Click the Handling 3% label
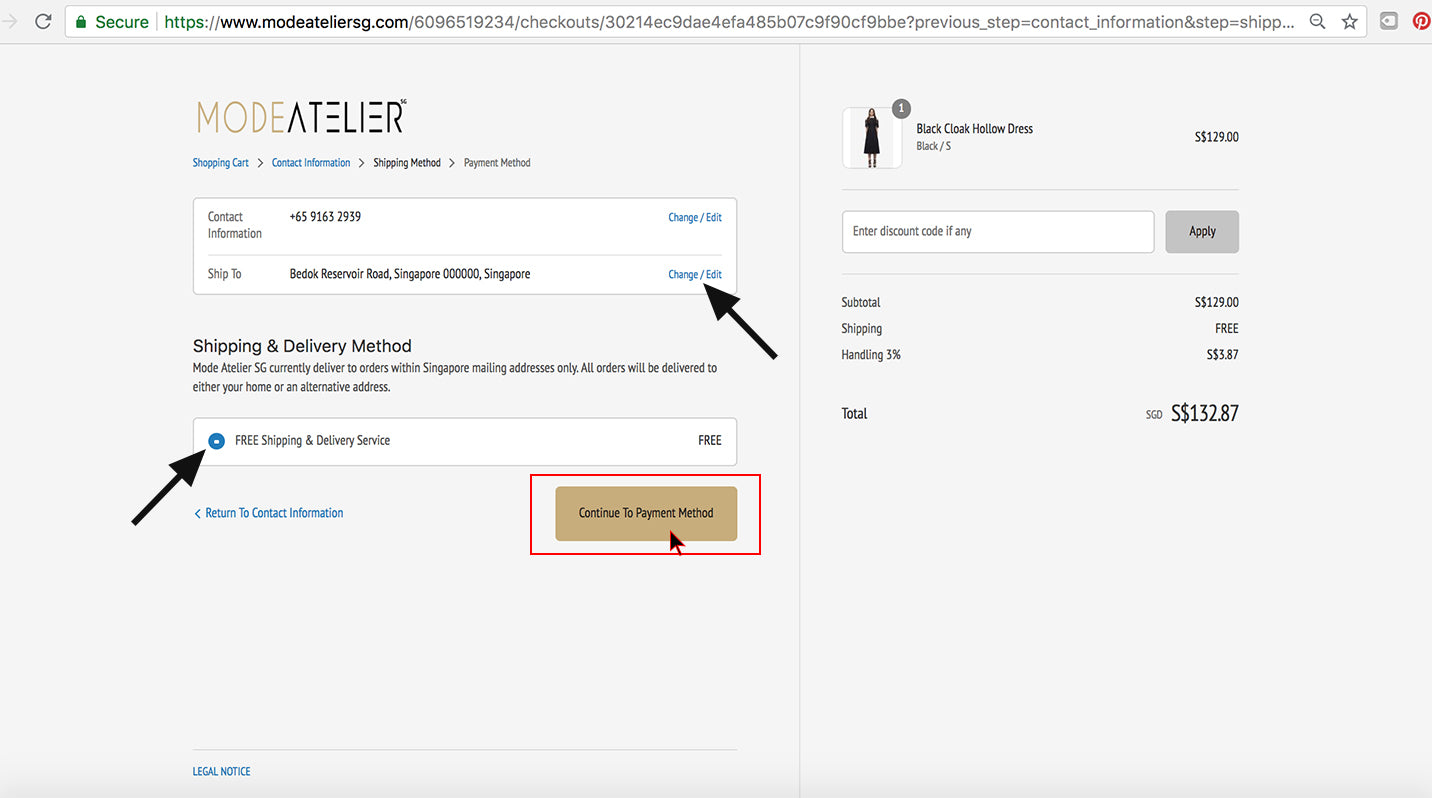Screen dimensions: 1432x798 [871, 355]
